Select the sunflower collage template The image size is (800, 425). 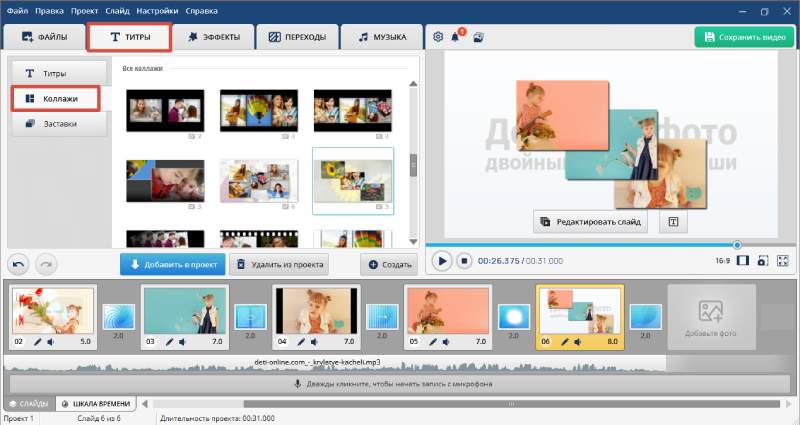click(x=353, y=181)
